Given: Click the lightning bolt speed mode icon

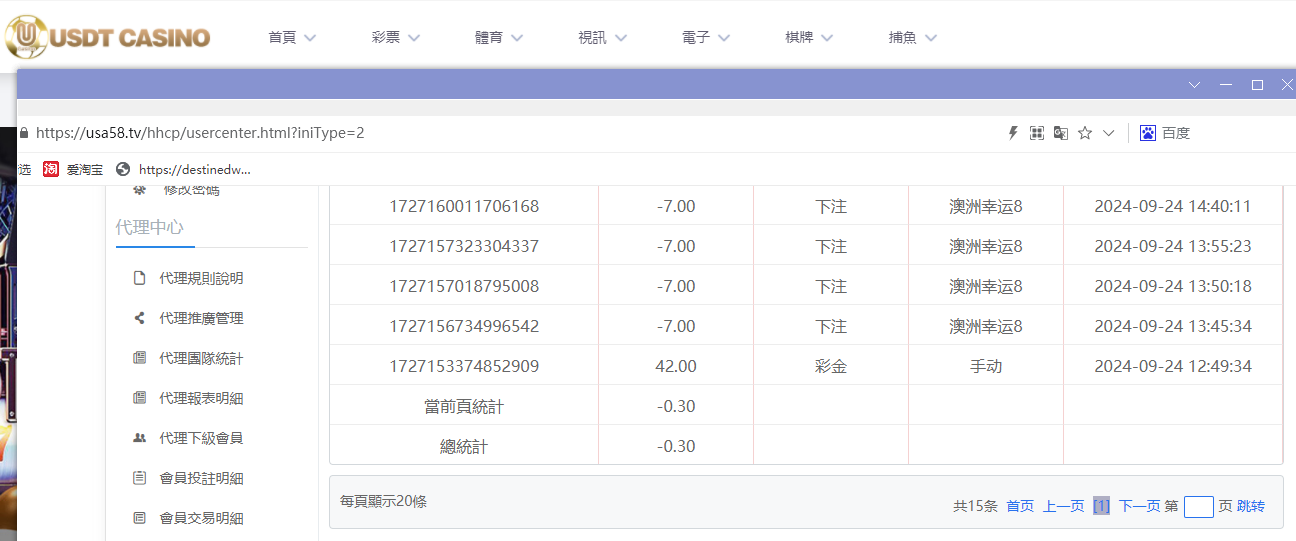Looking at the screenshot, I should click(1012, 133).
